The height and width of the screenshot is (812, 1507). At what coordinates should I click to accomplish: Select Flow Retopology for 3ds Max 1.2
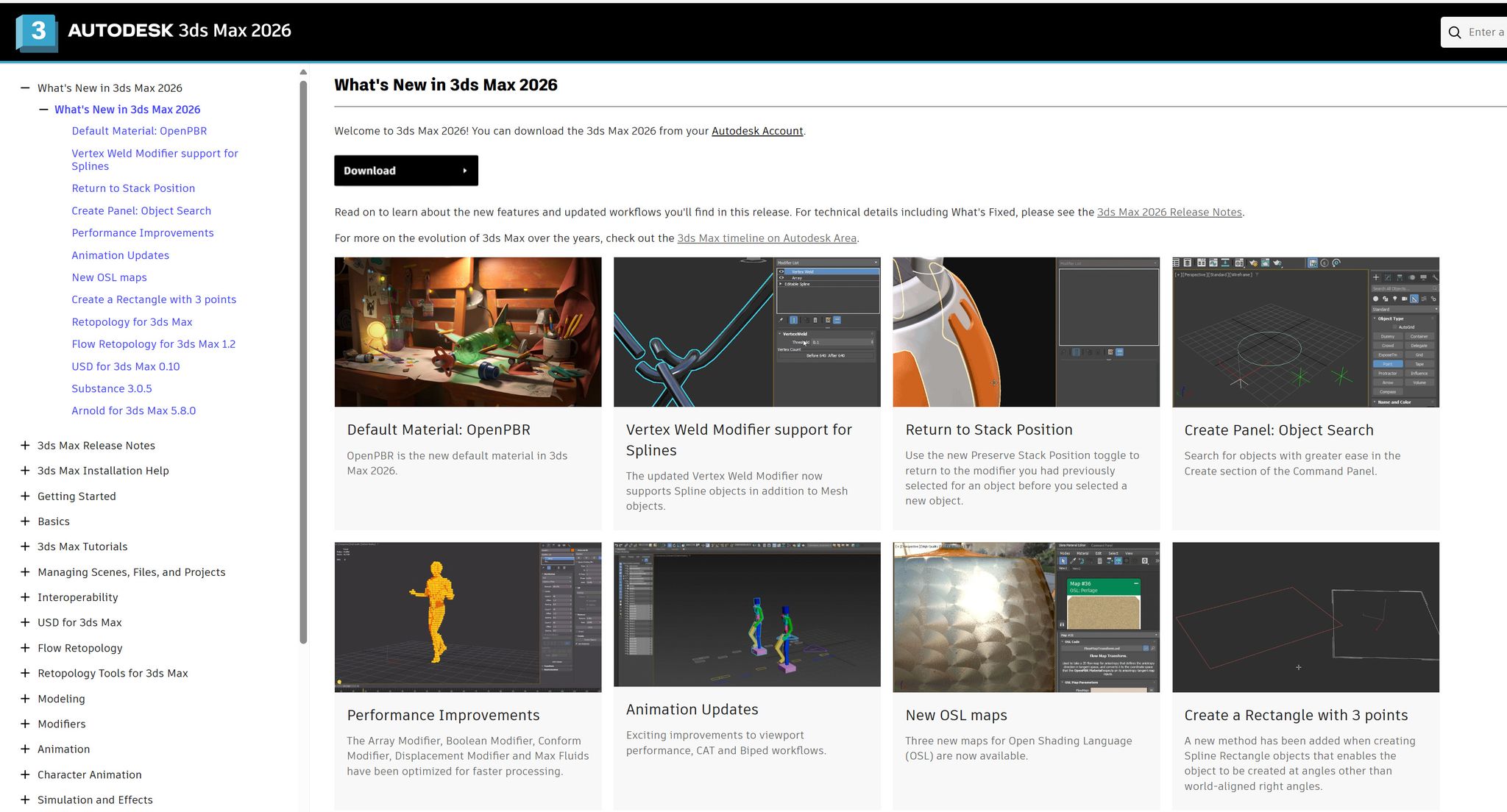tap(154, 344)
